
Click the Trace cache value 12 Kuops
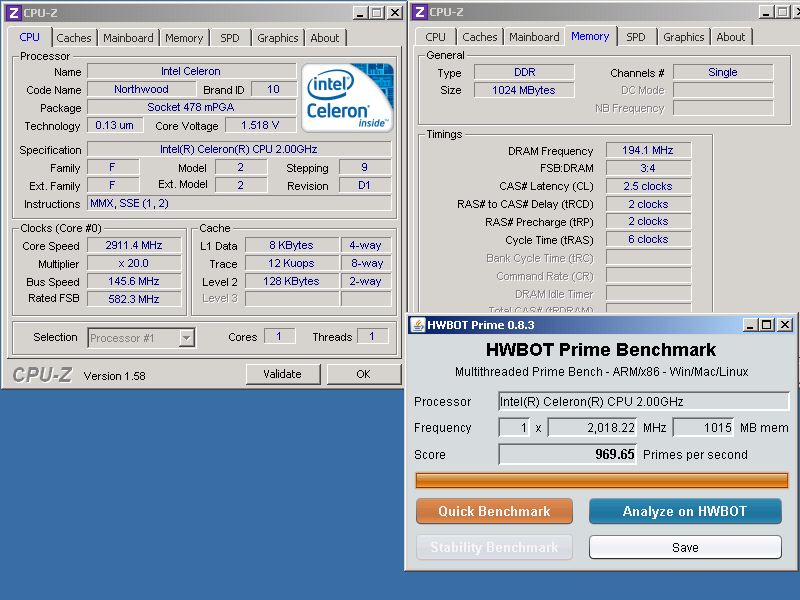[291, 263]
